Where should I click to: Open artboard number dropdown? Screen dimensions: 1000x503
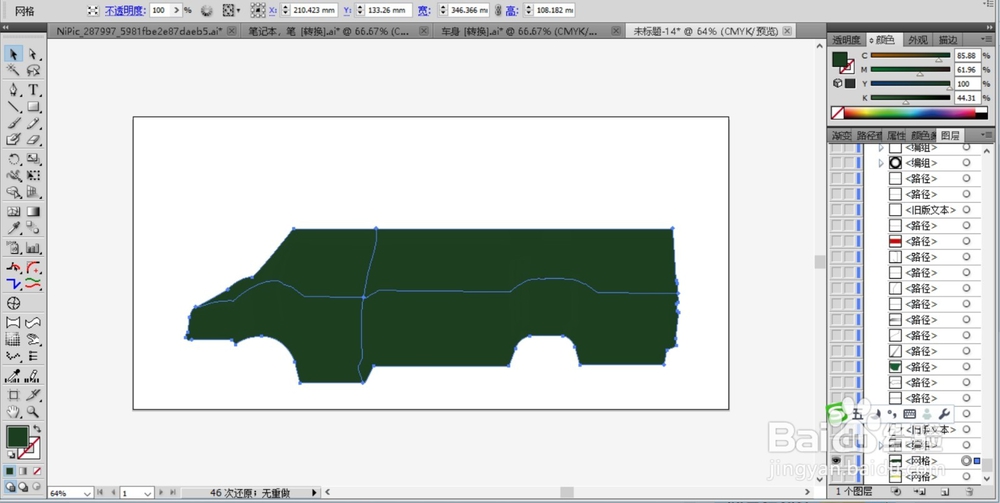147,493
